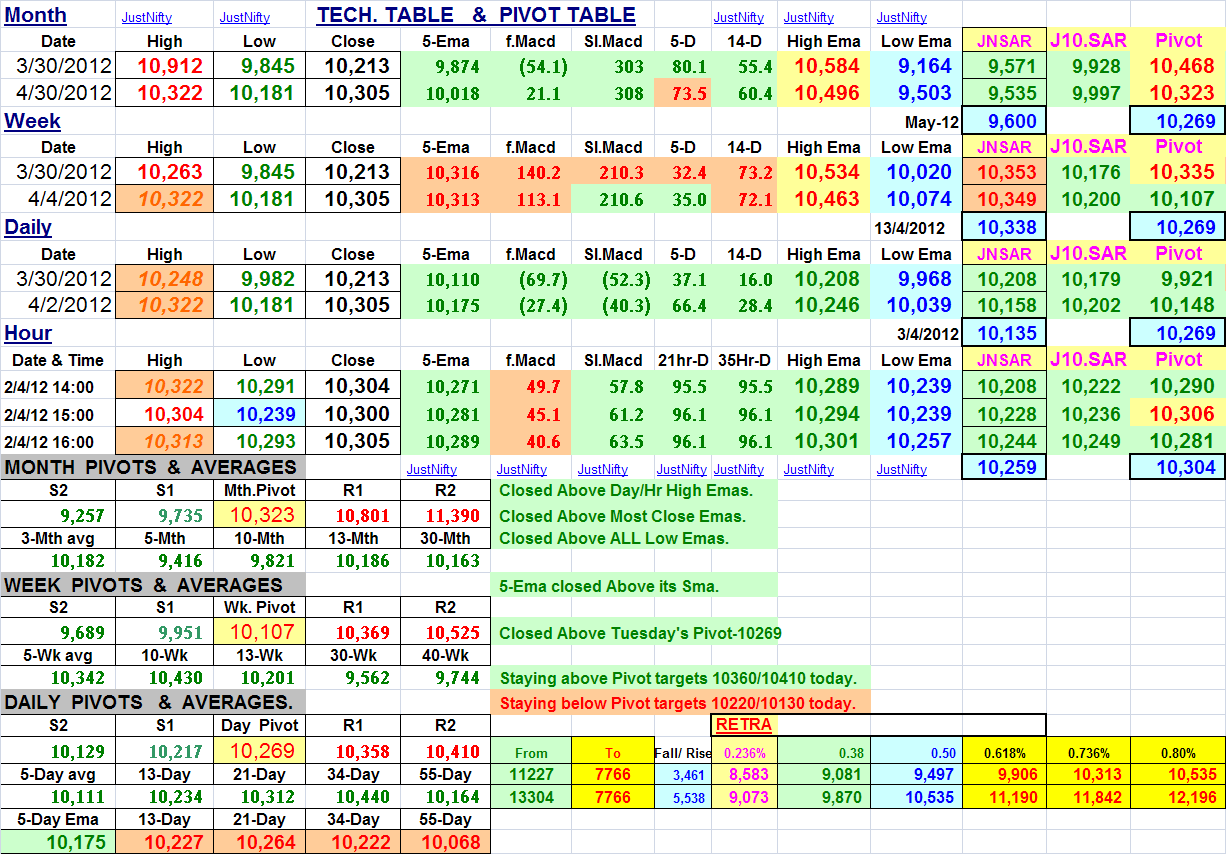The width and height of the screenshot is (1226, 854).
Task: Select monthly S2 value 9,257
Action: (x=58, y=516)
